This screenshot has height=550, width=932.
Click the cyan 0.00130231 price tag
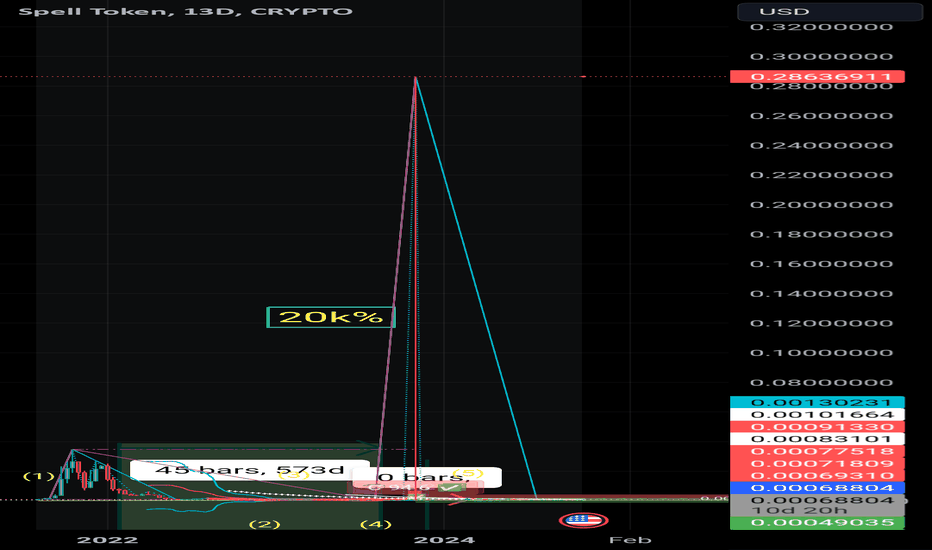tap(817, 403)
